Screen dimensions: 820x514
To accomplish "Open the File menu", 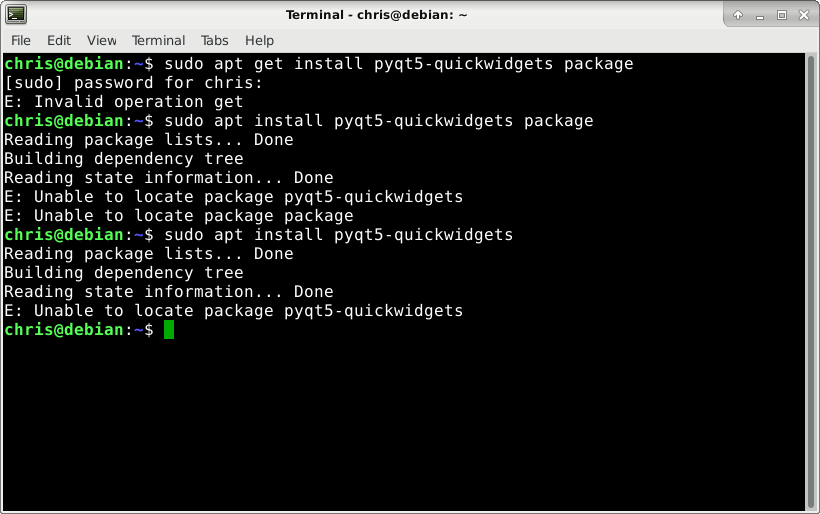I will click(x=21, y=40).
